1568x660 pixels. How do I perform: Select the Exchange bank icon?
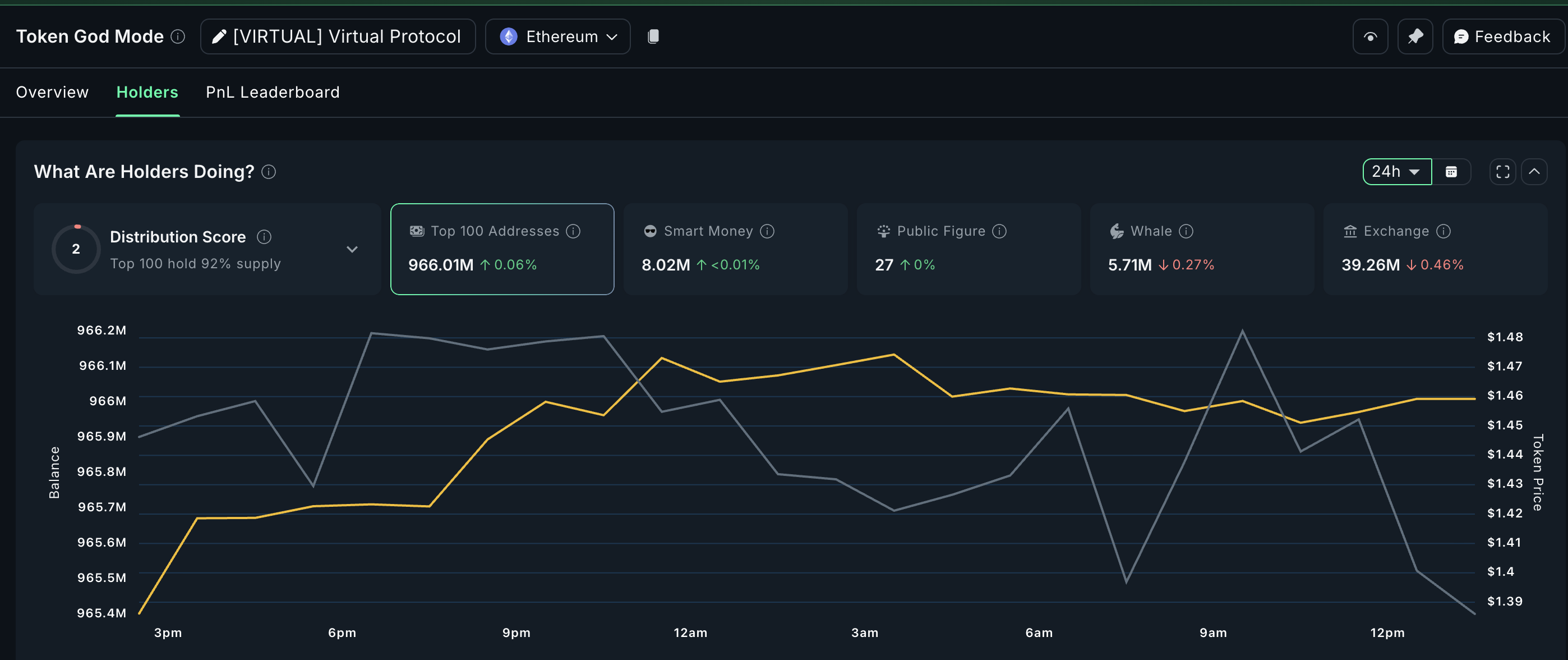click(1350, 230)
